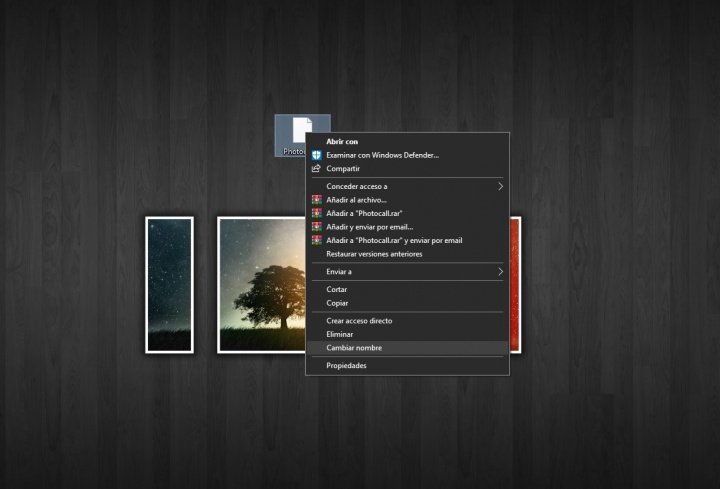Screen dimensions: 720x489
Task: Expand the Enviar a submenu arrow
Action: pyautogui.click(x=500, y=272)
